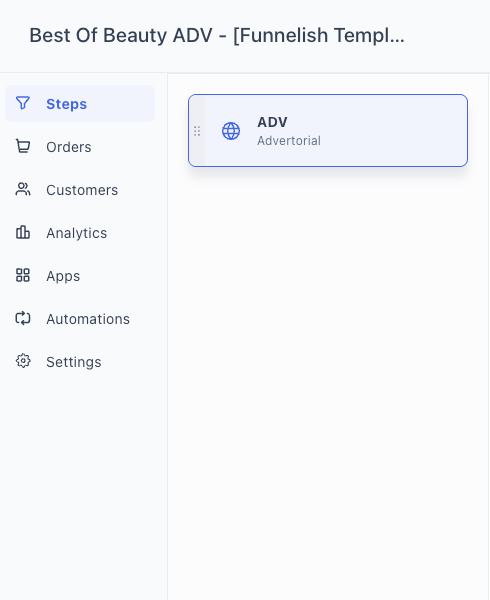
Task: Open the Customers list
Action: pos(80,190)
